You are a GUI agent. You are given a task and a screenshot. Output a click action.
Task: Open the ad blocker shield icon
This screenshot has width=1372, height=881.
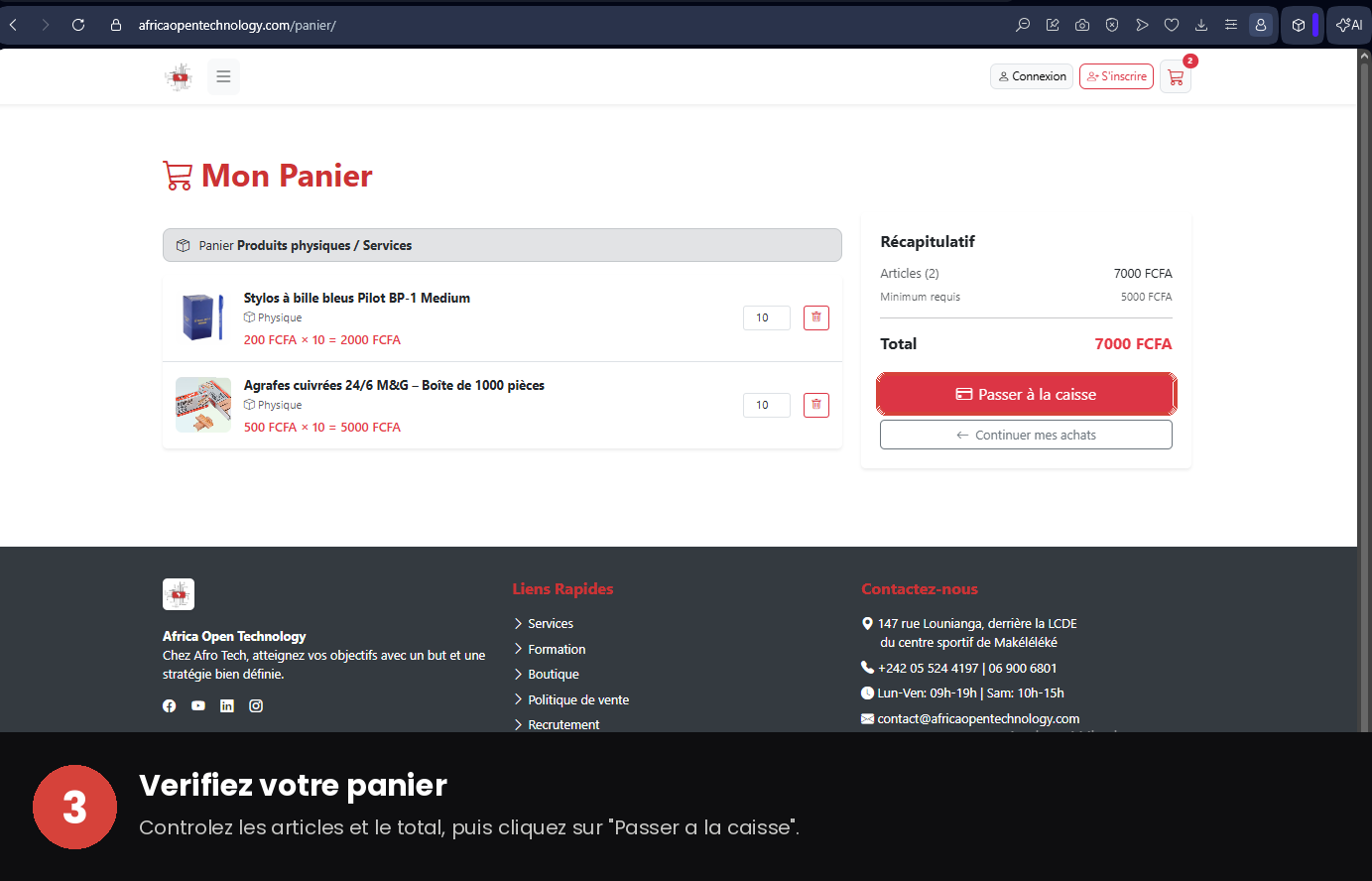(1112, 25)
